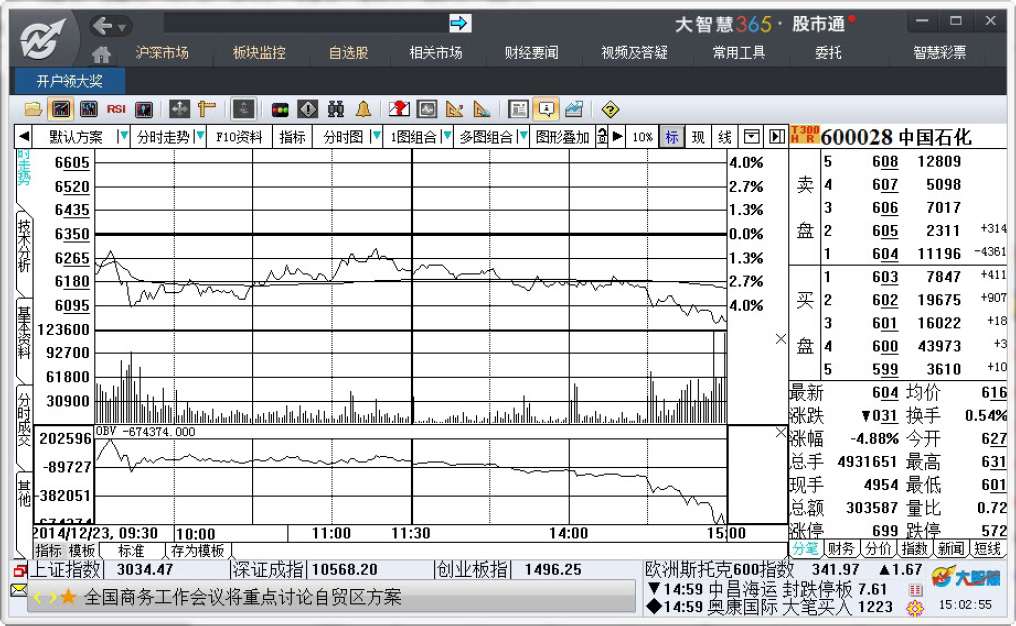Click the signpost toolbar icon
The image size is (1016, 626).
point(207,109)
